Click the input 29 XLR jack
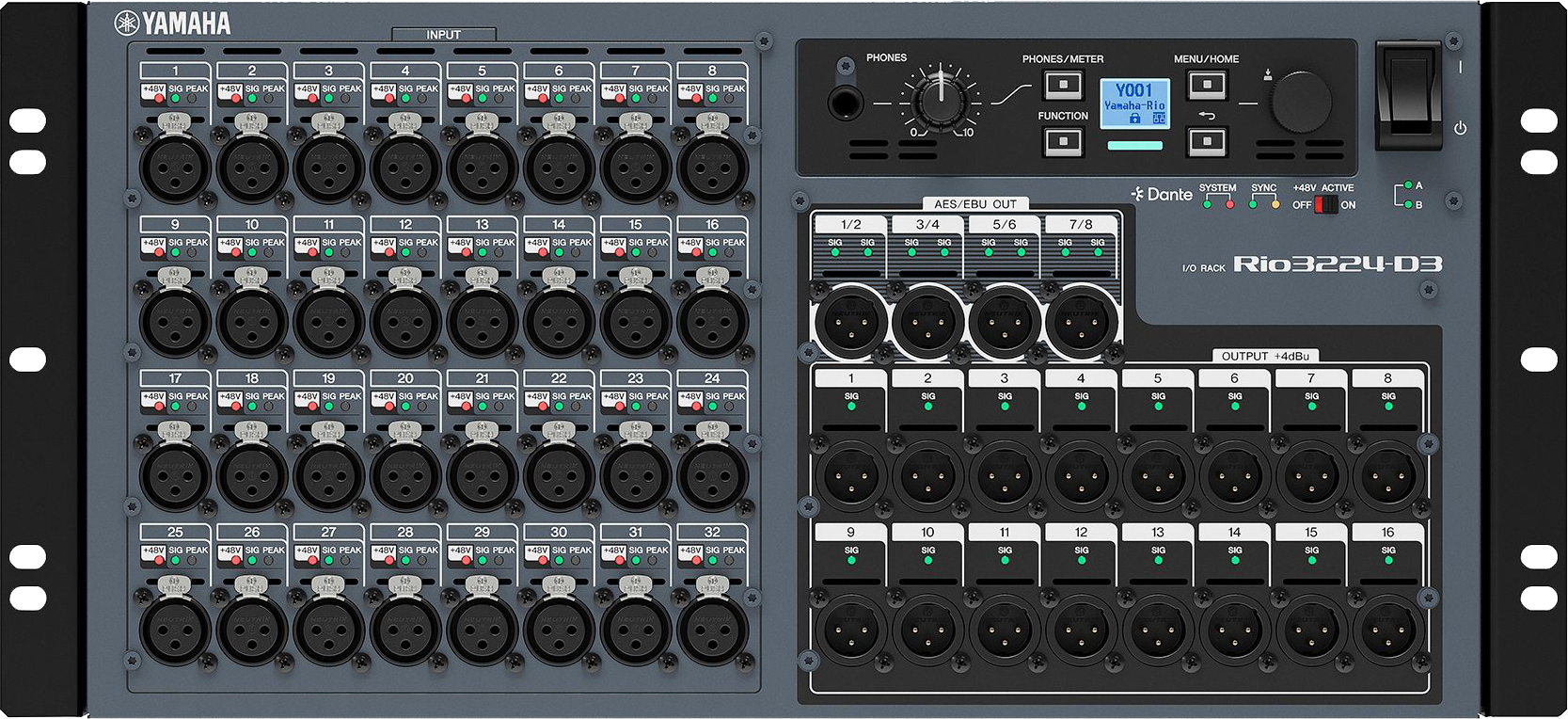Viewport: 1568px width, 719px height. (x=482, y=630)
